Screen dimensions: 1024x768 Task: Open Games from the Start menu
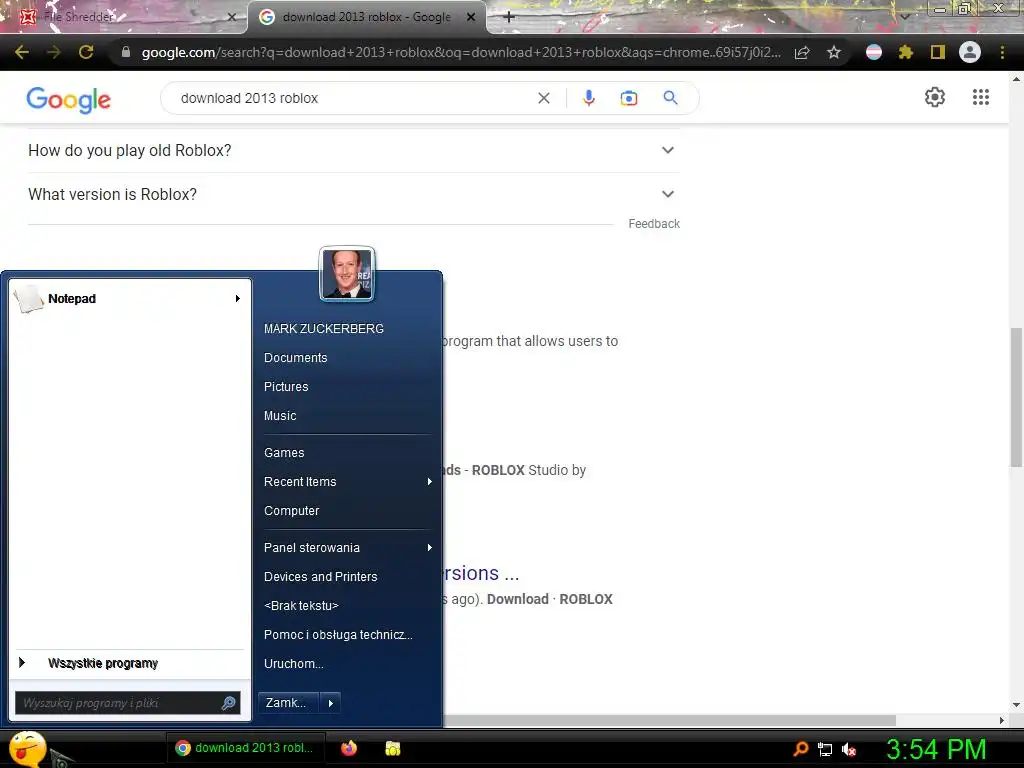tap(284, 453)
